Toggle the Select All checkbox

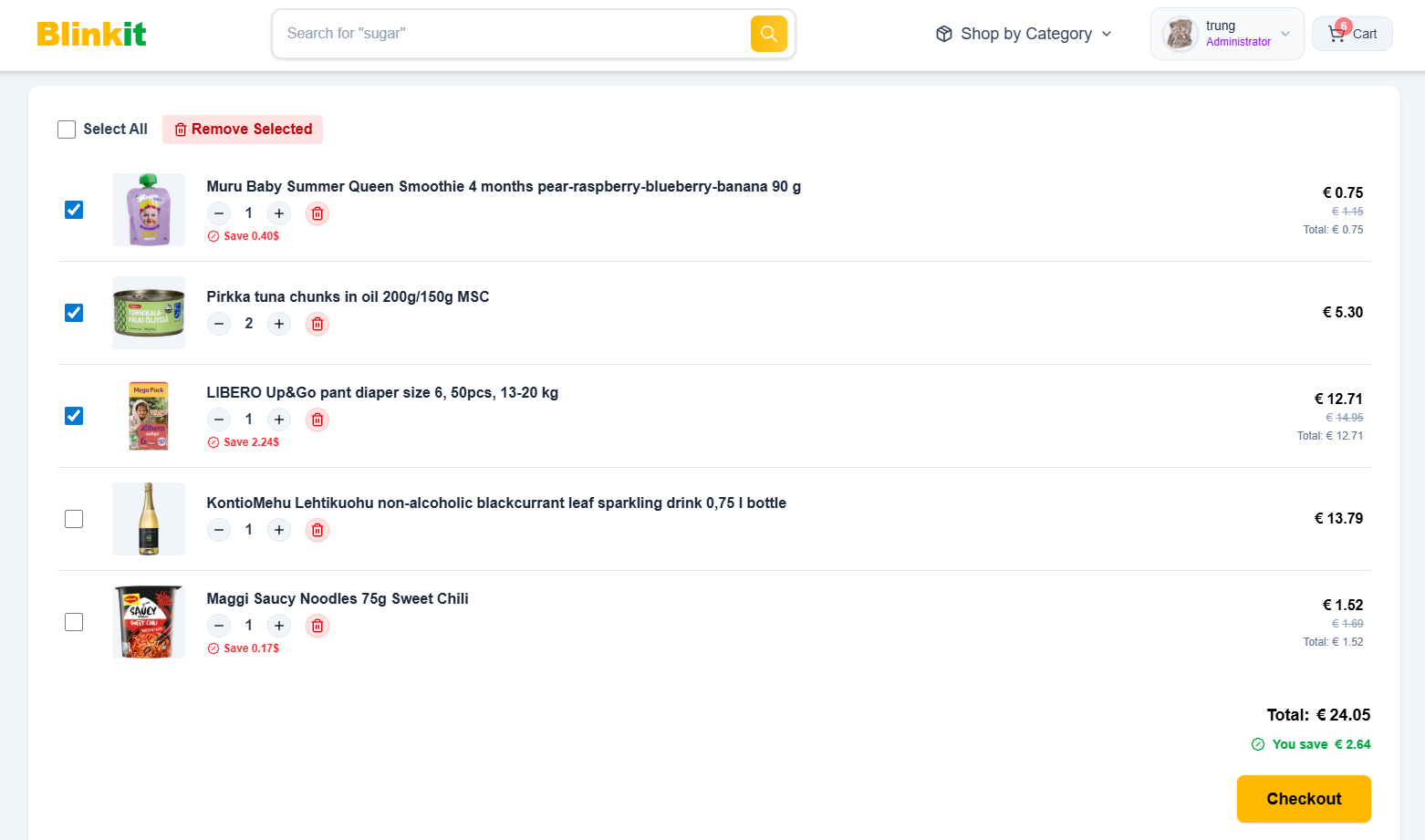pyautogui.click(x=67, y=130)
